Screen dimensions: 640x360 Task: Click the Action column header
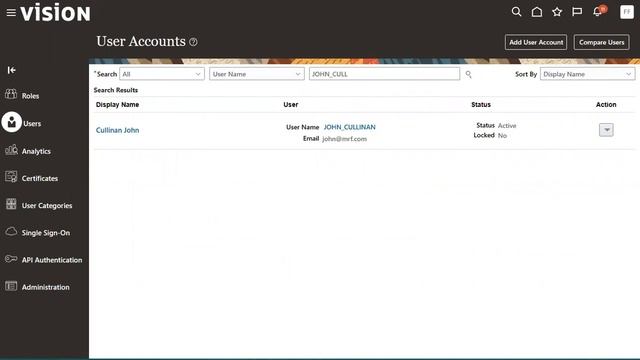606,104
